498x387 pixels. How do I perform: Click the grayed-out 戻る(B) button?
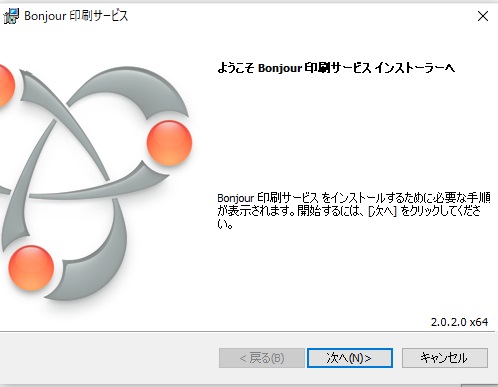[262, 358]
